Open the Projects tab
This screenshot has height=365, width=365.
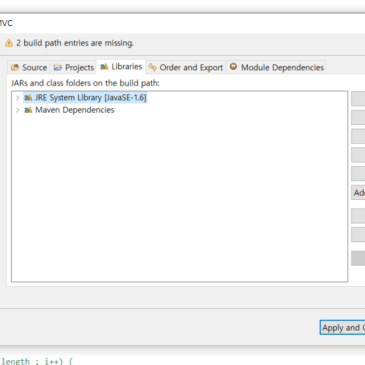(74, 67)
